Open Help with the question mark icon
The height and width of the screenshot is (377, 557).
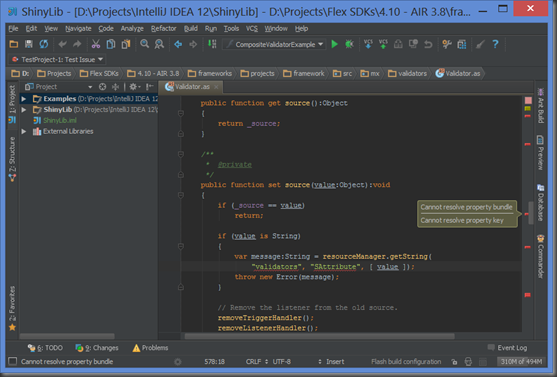pyautogui.click(x=495, y=44)
